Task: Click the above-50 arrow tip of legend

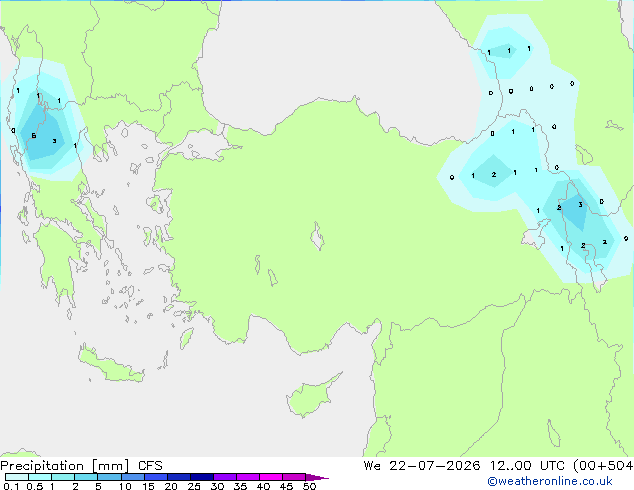Action: (x=317, y=477)
